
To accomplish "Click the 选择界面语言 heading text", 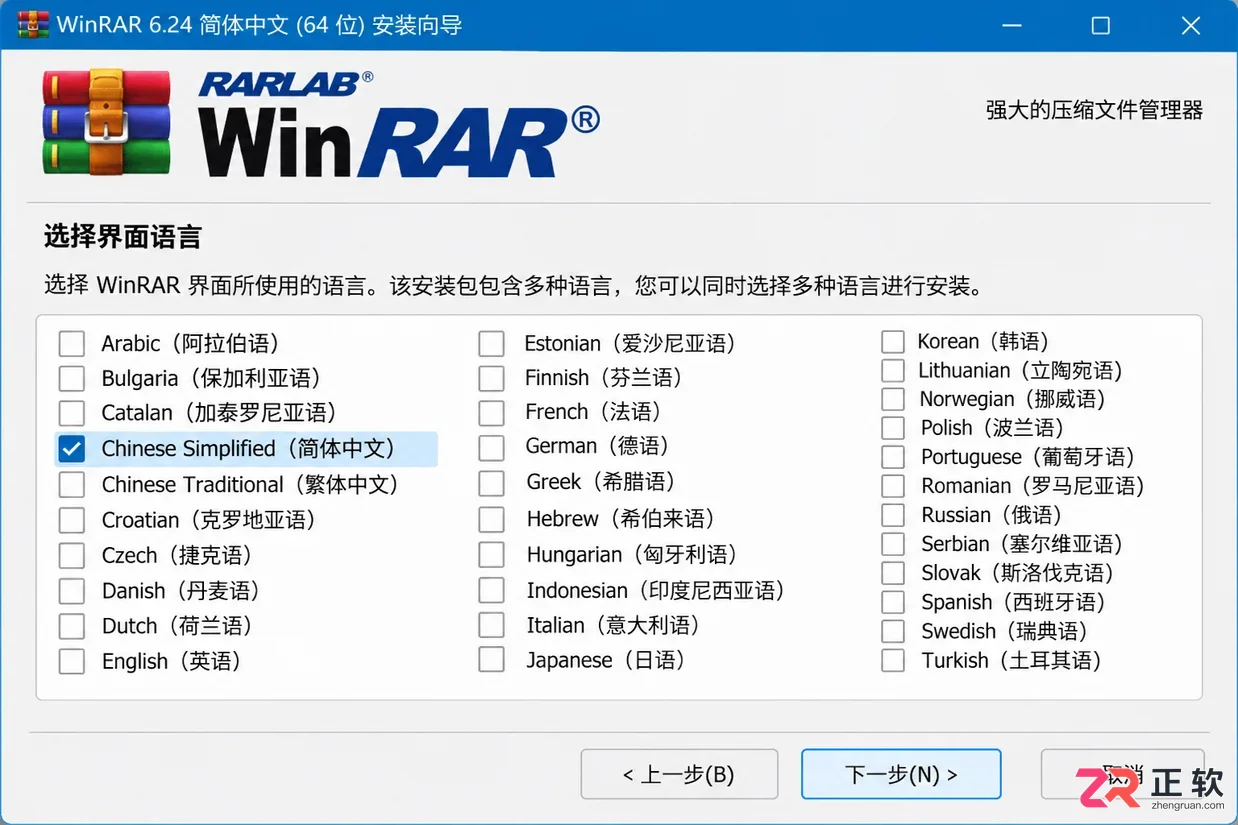I will 123,237.
